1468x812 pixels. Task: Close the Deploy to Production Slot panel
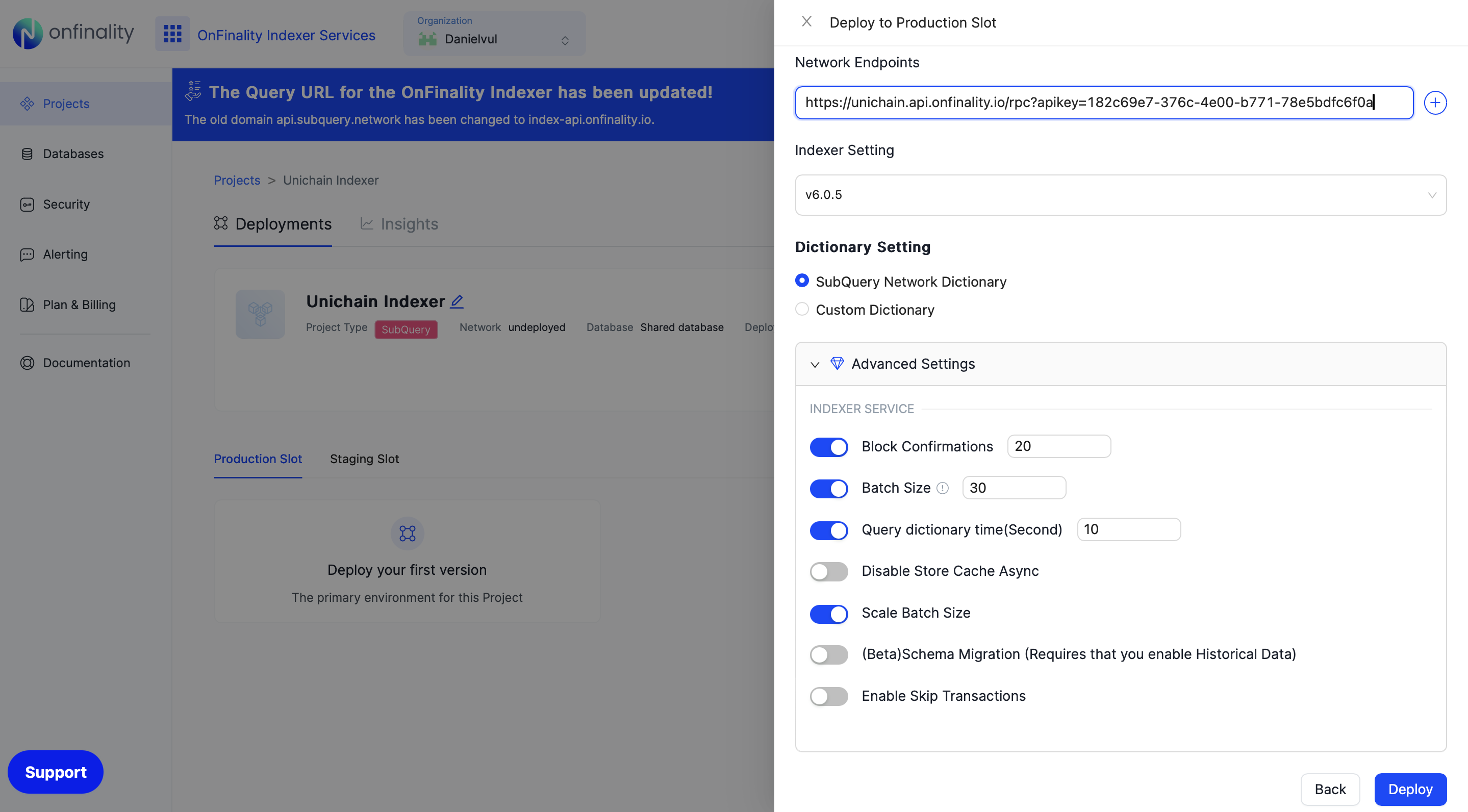click(x=806, y=21)
